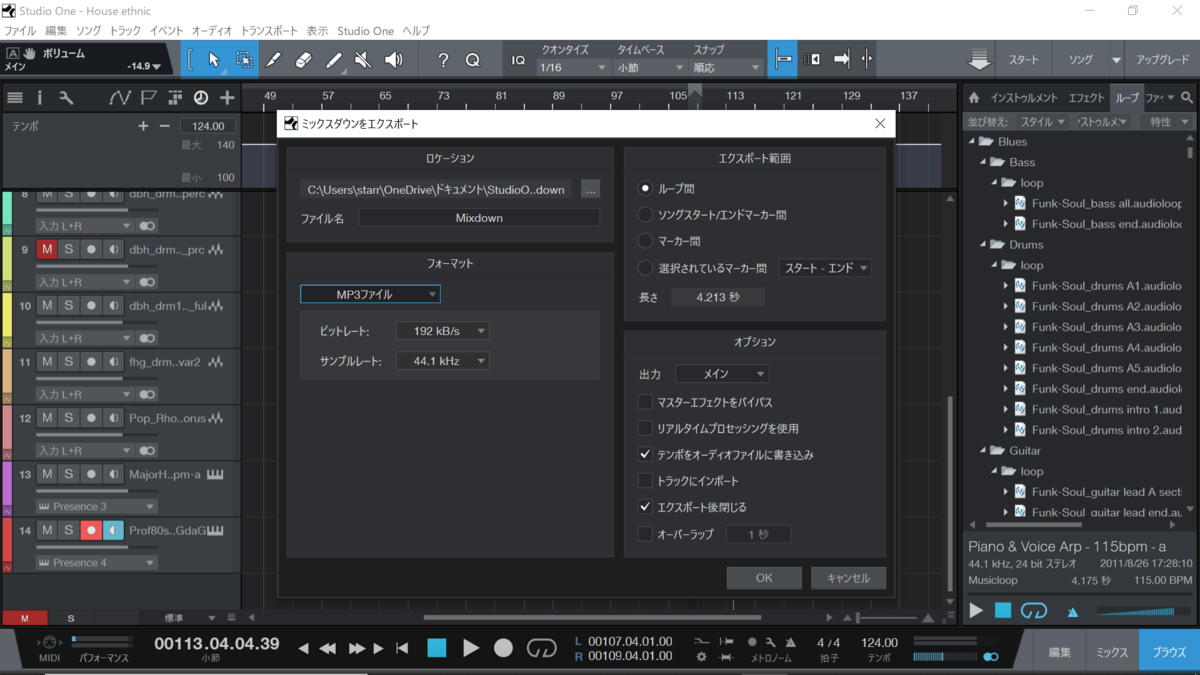Rewind using the transport bar
The height and width of the screenshot is (675, 1200).
point(326,648)
